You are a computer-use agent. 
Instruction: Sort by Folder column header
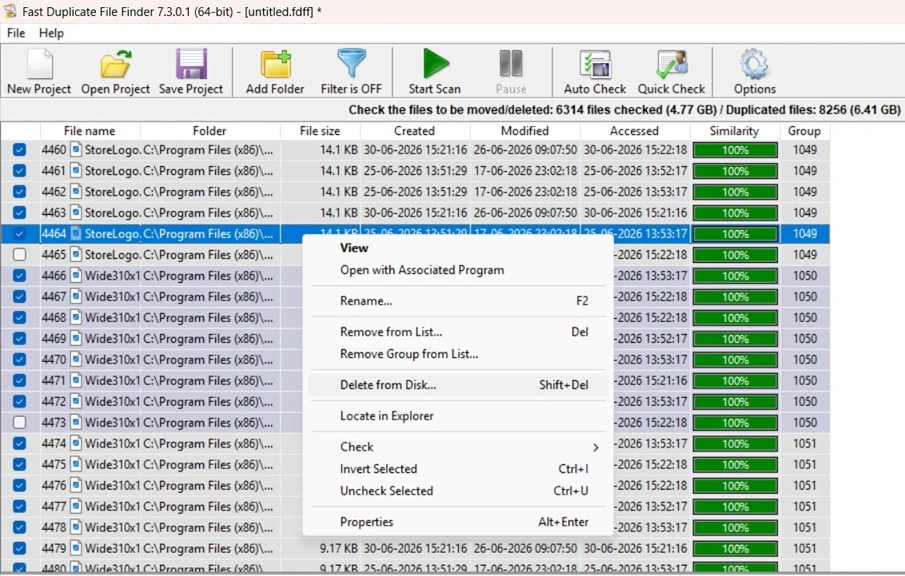[x=210, y=131]
